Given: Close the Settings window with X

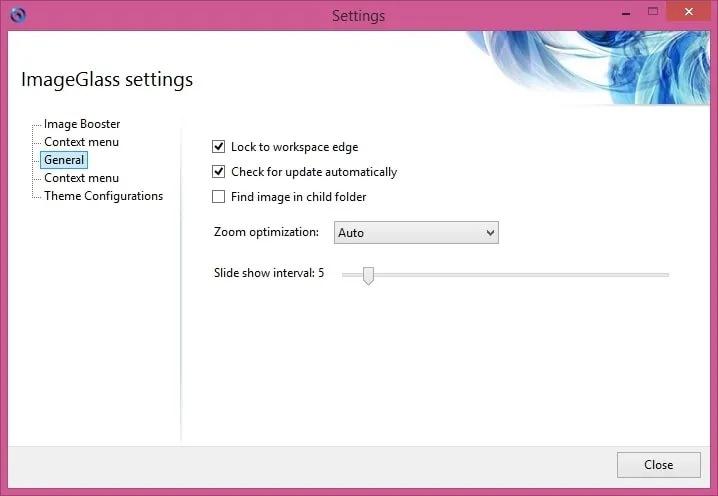Looking at the screenshot, I should (x=689, y=11).
